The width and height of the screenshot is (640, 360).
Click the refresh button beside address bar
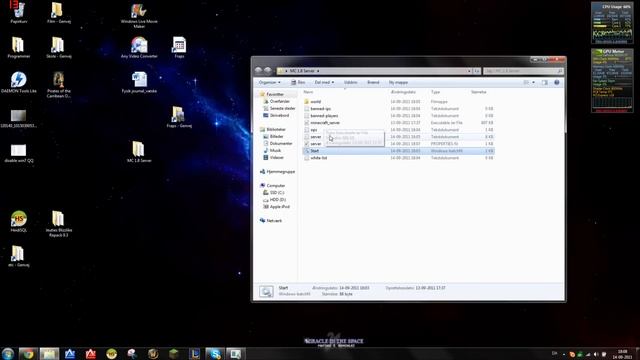tap(477, 71)
